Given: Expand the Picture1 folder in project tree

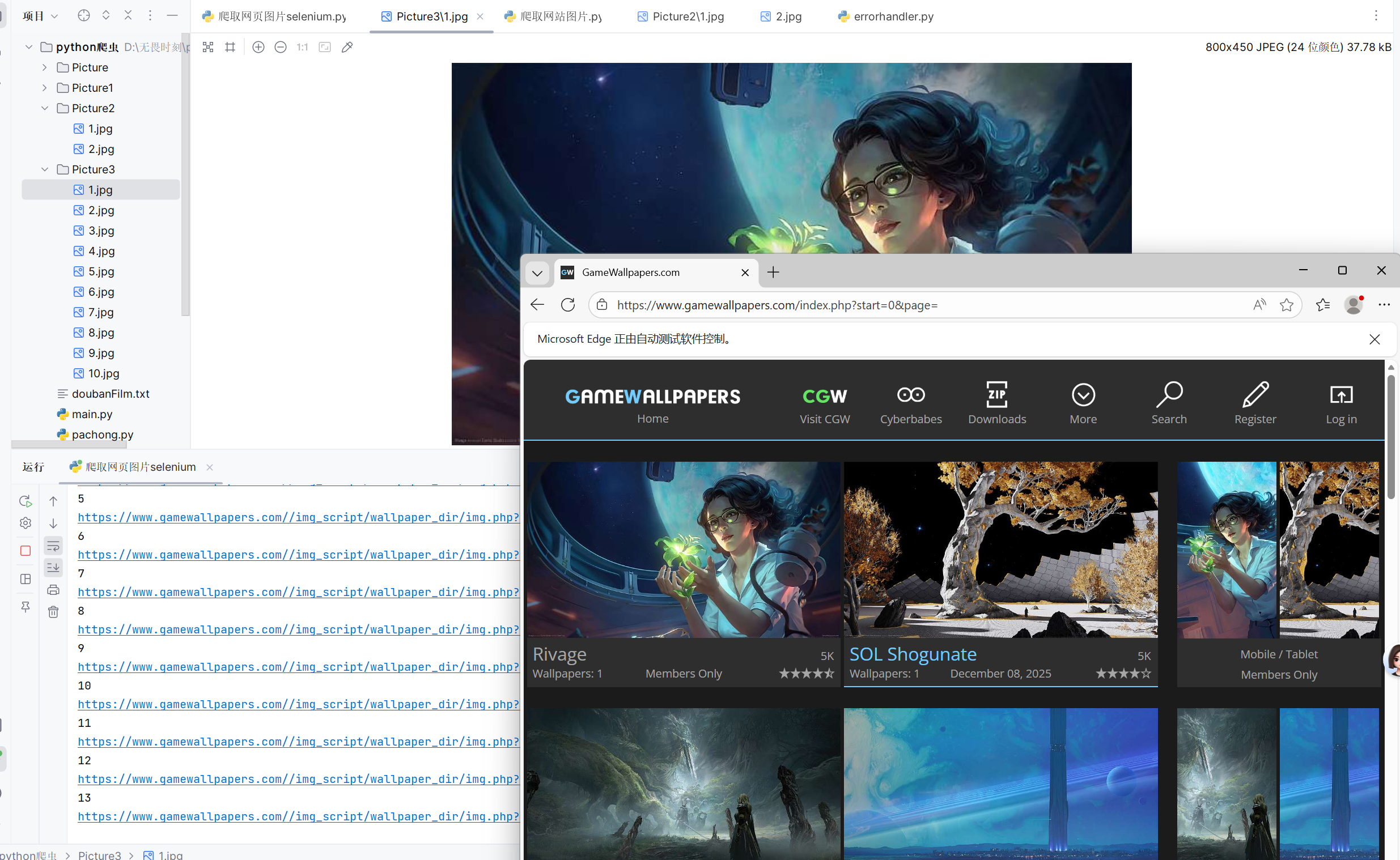Looking at the screenshot, I should click(45, 88).
